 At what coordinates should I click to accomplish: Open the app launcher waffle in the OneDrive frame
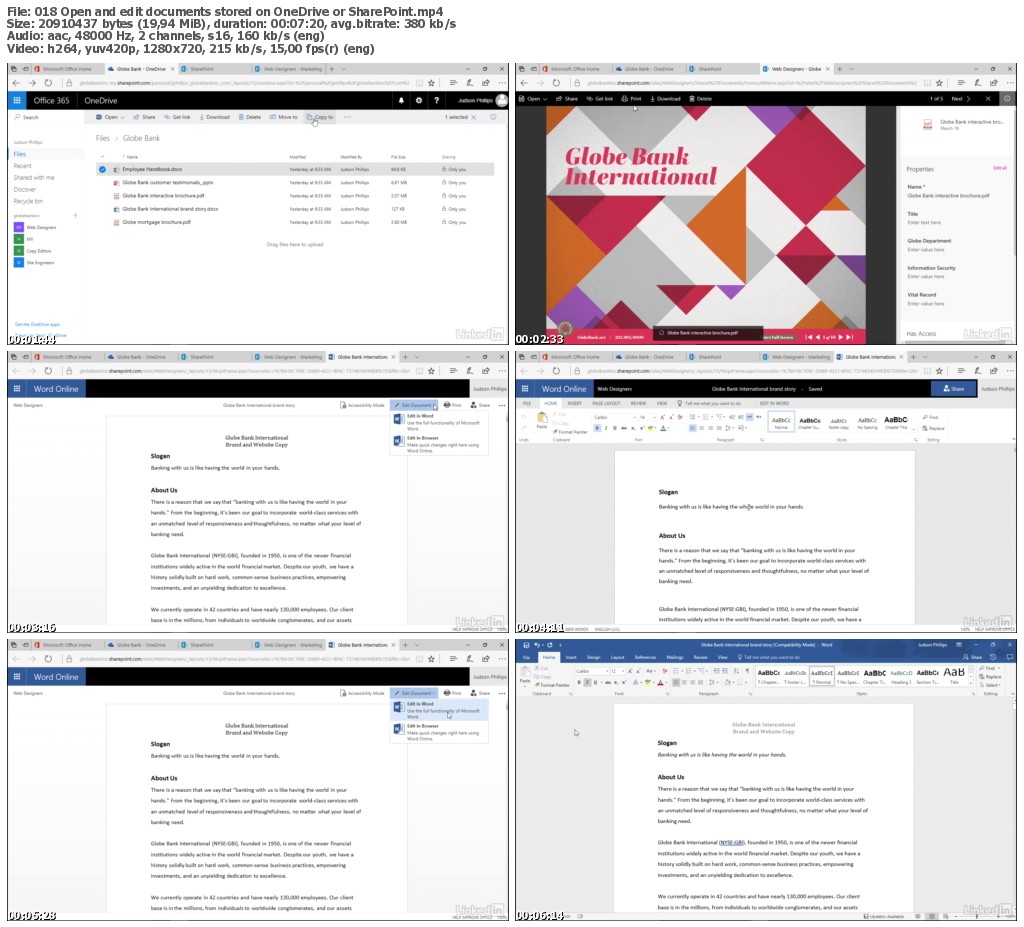[x=17, y=101]
